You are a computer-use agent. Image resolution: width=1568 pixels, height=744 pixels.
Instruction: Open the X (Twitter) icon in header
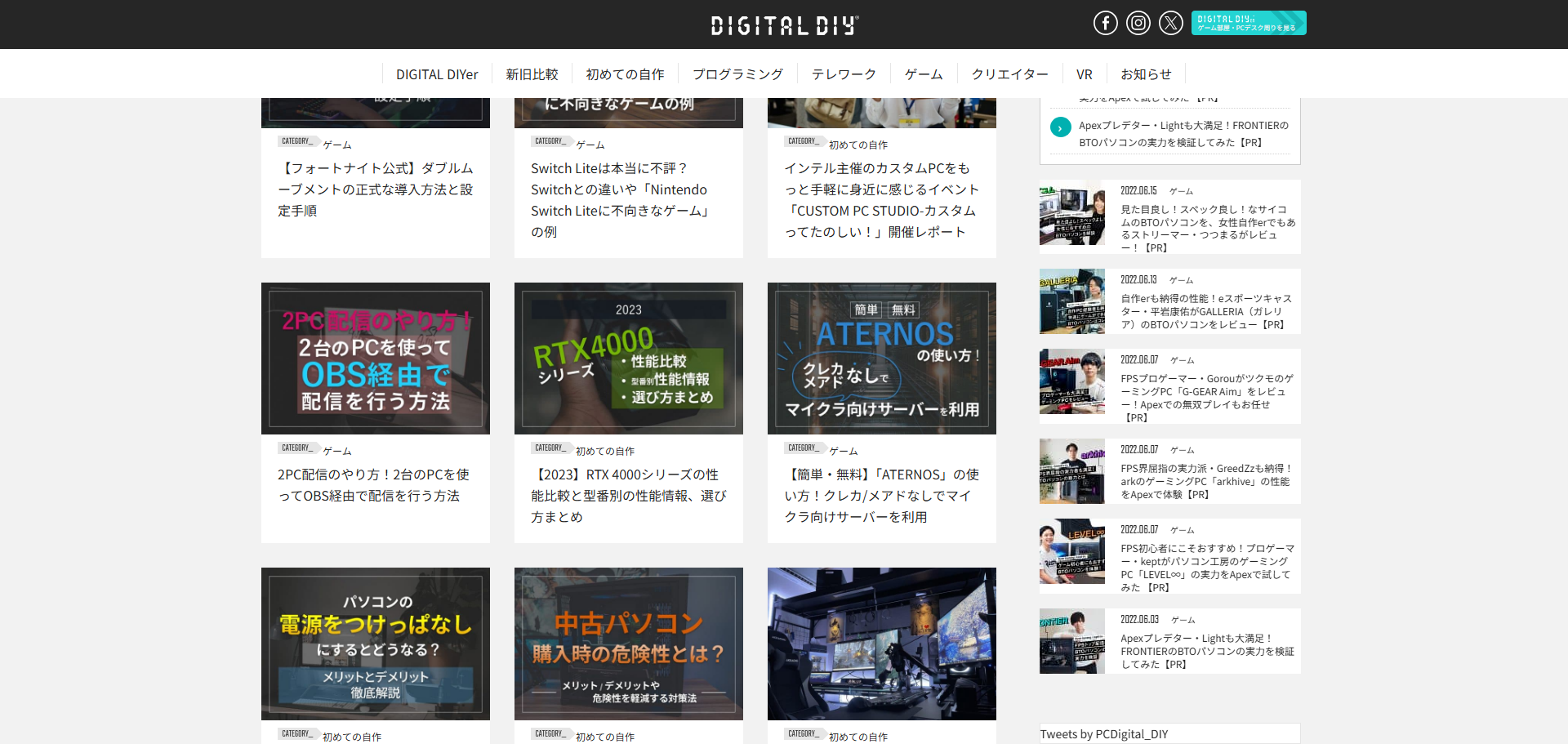pyautogui.click(x=1170, y=23)
